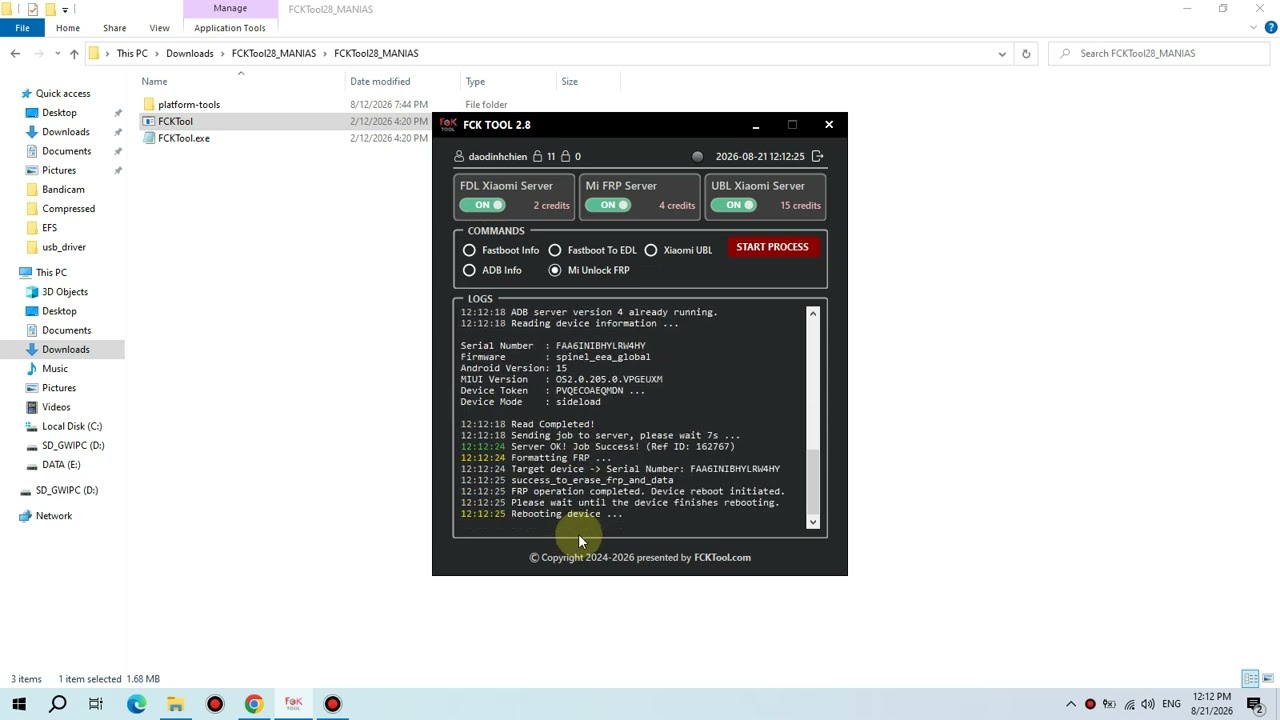The height and width of the screenshot is (720, 1280).
Task: Expand Quick access in navigation pane
Action: 63,93
